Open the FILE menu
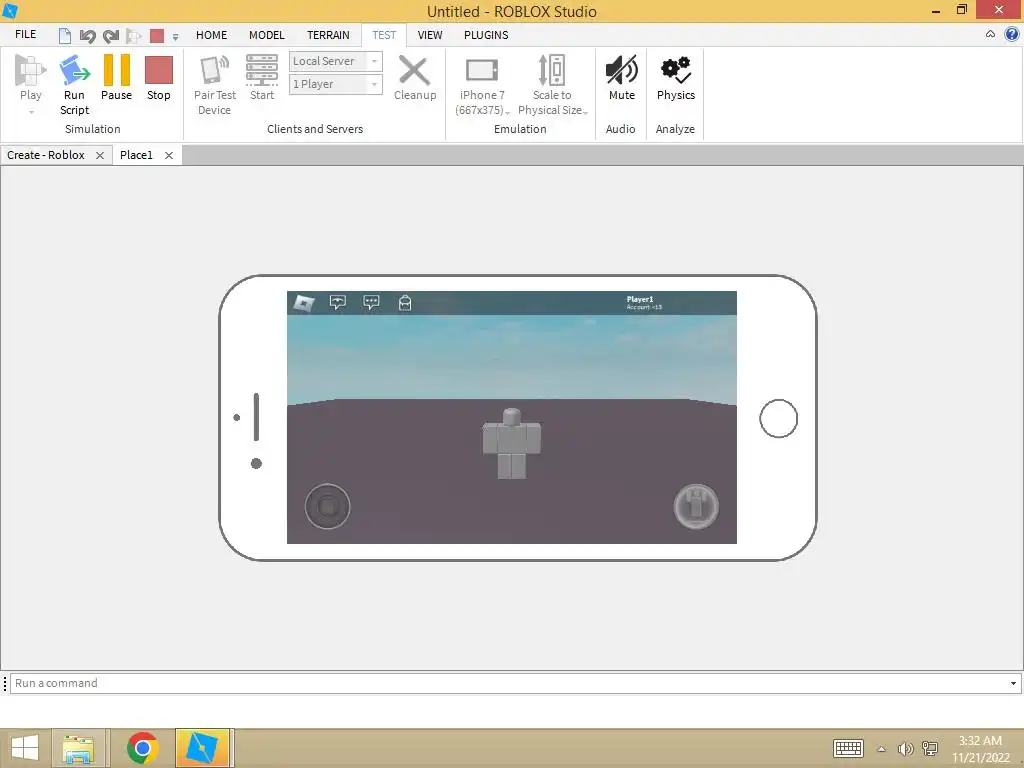This screenshot has width=1024, height=768. pyautogui.click(x=25, y=35)
